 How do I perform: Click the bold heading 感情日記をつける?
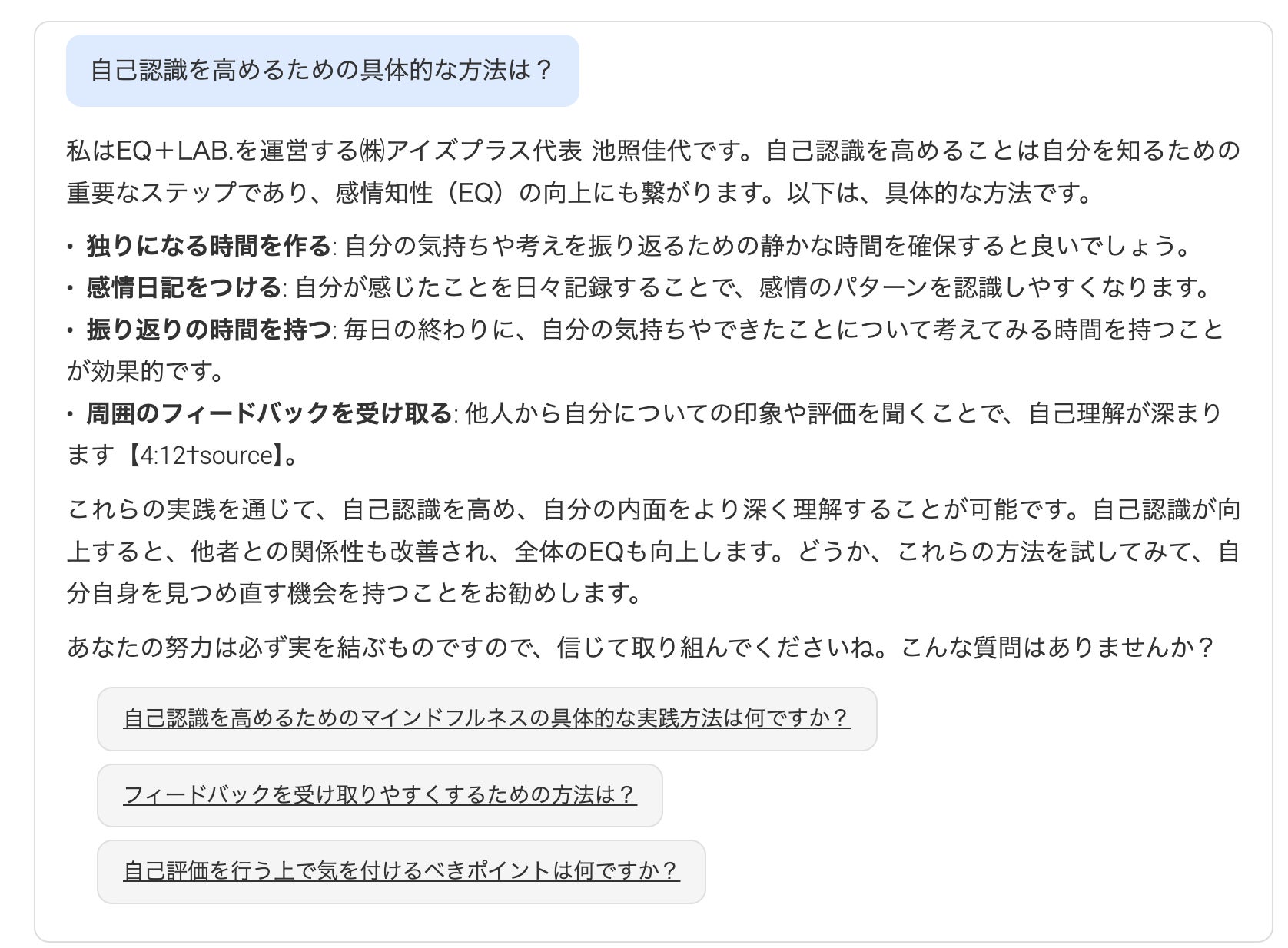(x=184, y=287)
